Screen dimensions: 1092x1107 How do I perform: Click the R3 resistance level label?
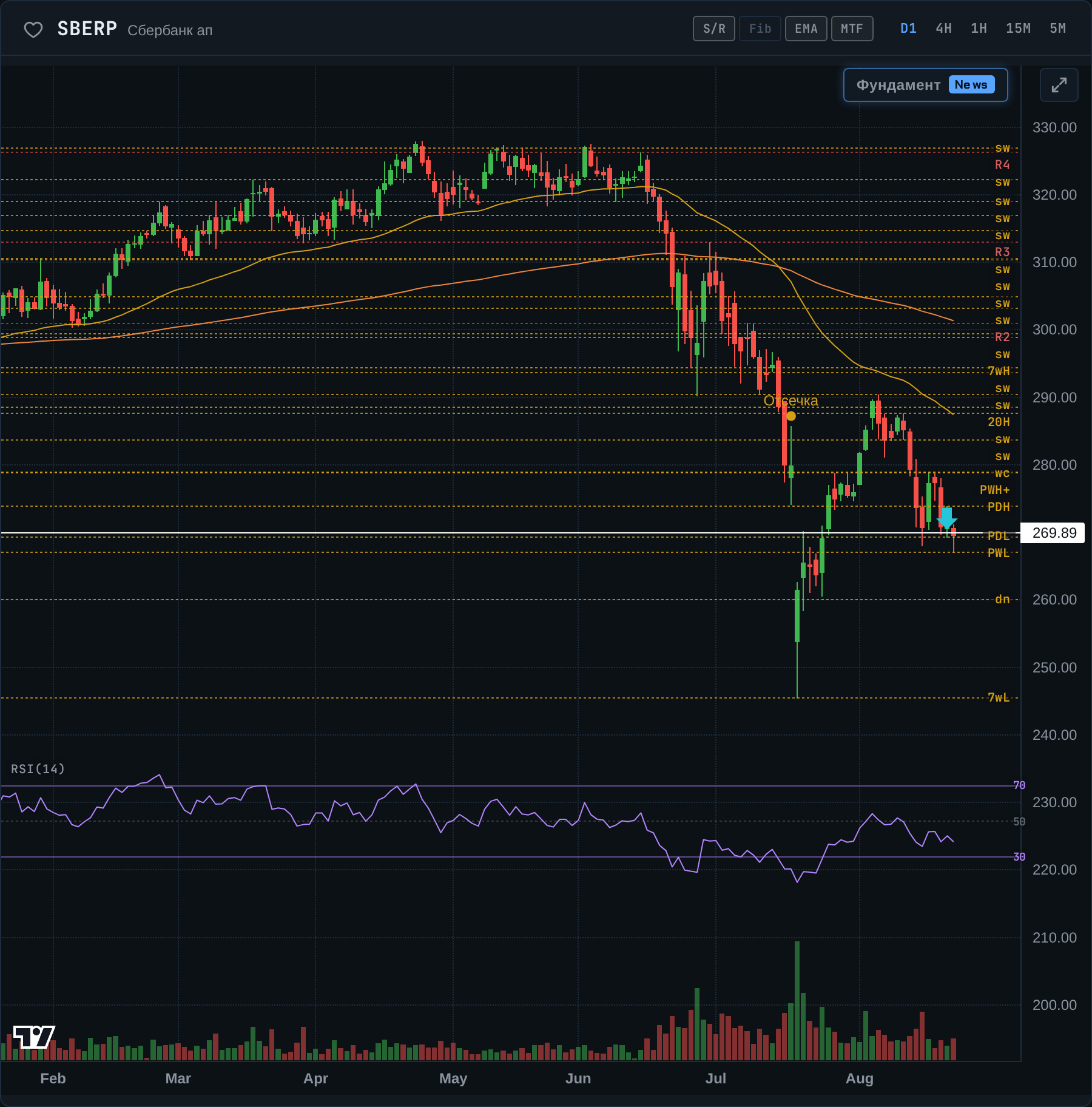(1002, 252)
